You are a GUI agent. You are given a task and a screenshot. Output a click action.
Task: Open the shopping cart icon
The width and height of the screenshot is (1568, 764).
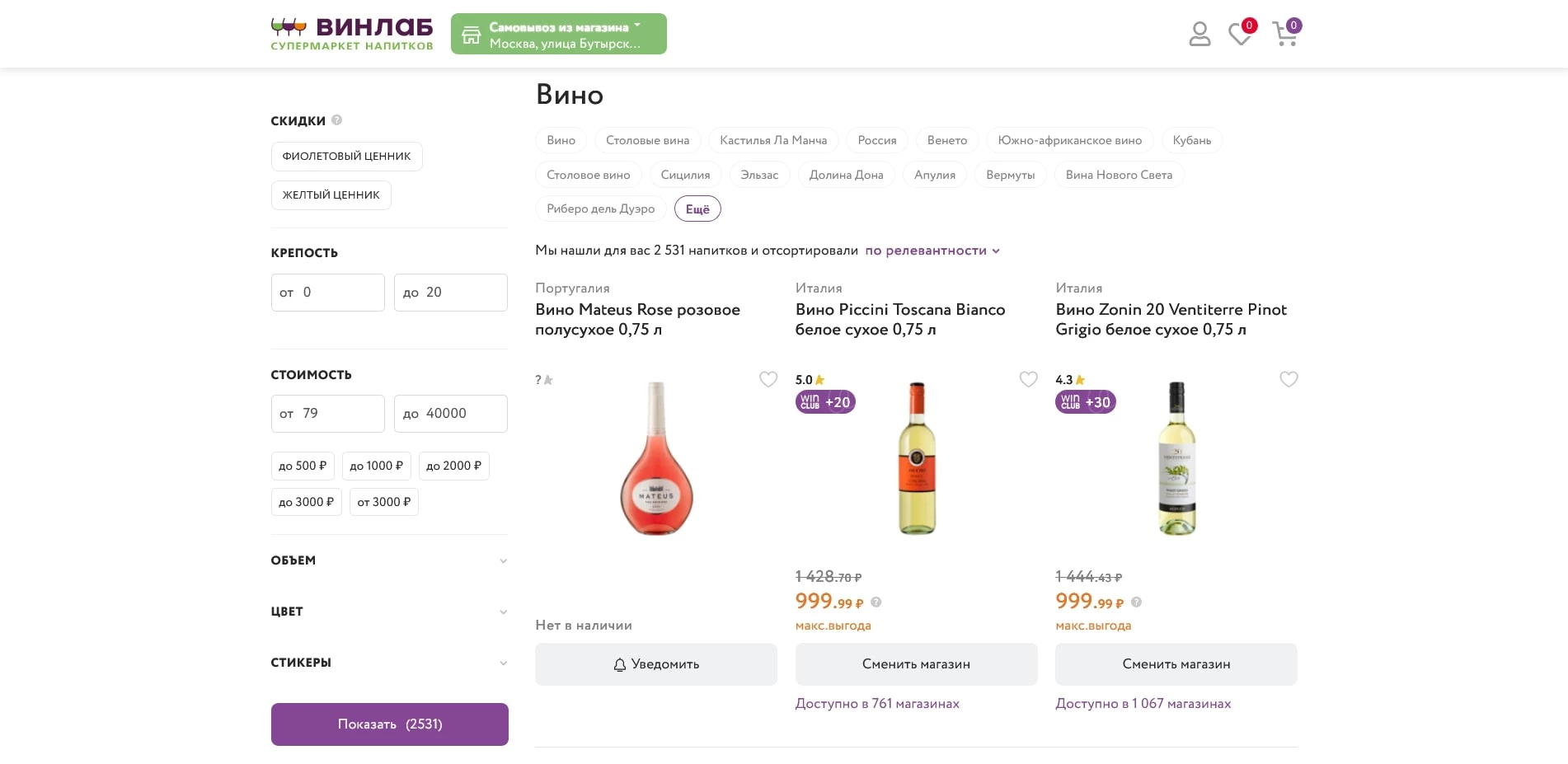(1284, 34)
